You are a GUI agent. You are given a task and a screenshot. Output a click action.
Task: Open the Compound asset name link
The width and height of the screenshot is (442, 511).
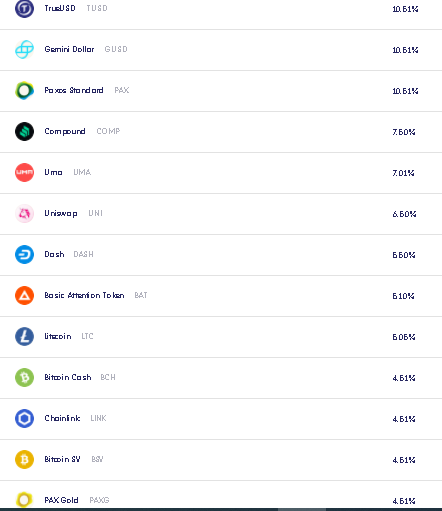click(65, 131)
